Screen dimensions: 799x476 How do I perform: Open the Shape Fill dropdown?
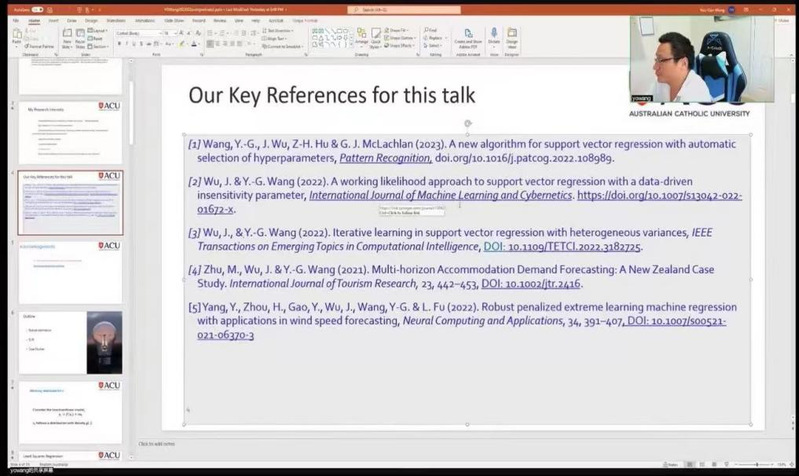[x=397, y=31]
